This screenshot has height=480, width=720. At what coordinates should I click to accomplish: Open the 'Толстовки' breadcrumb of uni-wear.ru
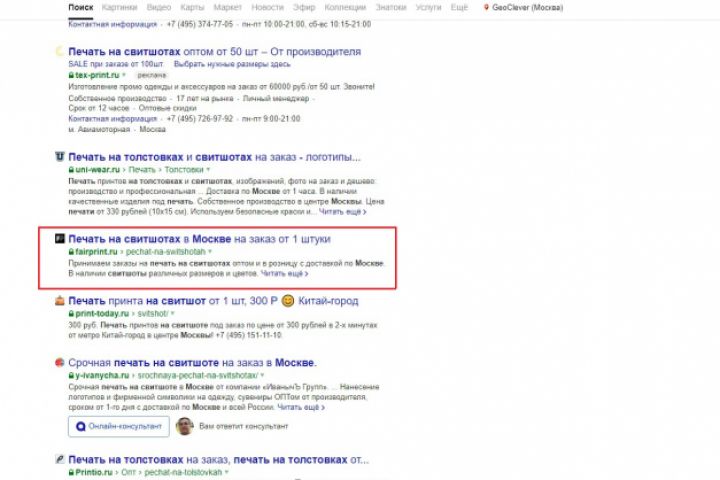click(184, 169)
